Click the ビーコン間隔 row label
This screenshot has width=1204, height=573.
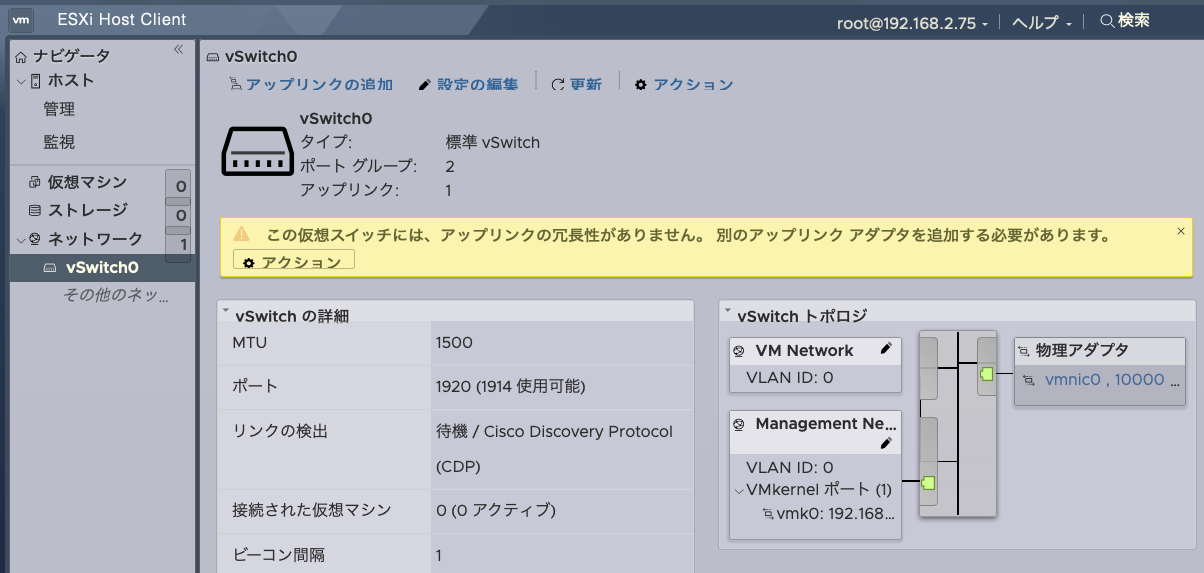tap(279, 554)
